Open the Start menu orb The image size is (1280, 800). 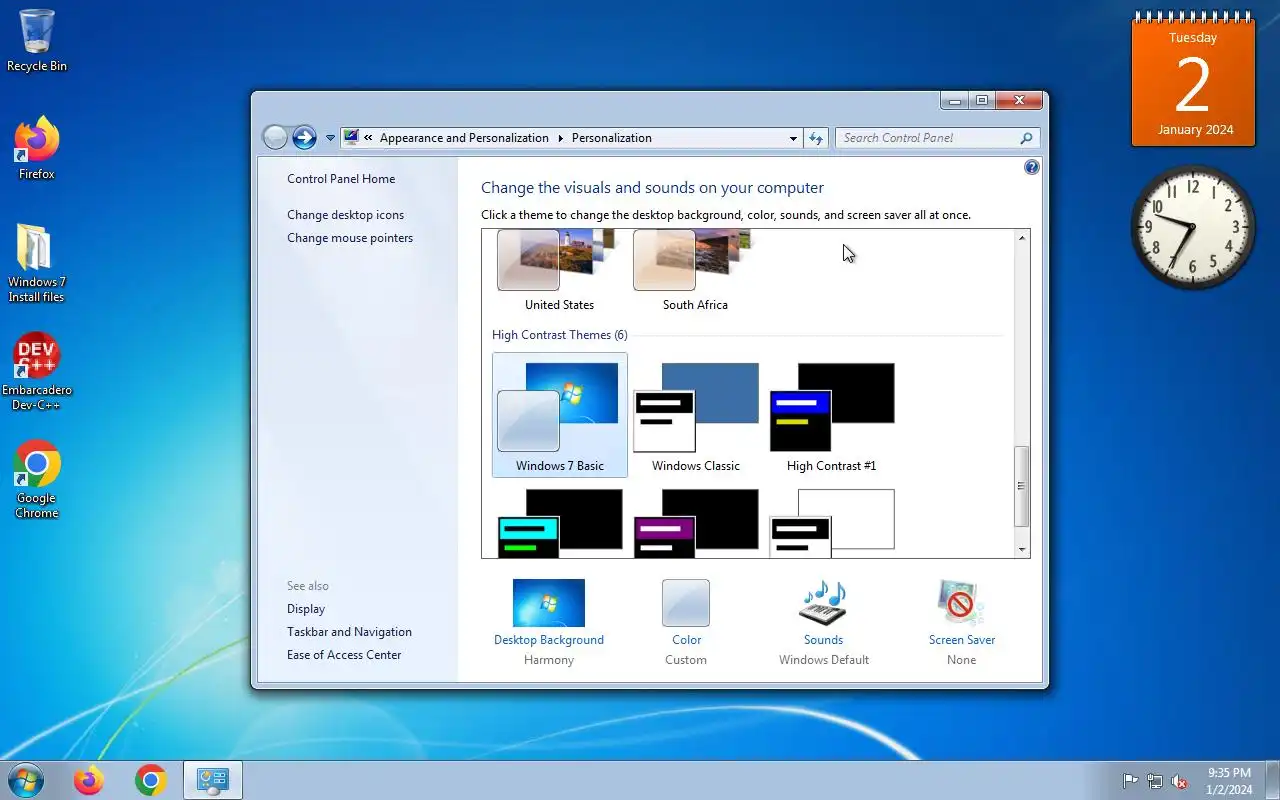[x=25, y=780]
